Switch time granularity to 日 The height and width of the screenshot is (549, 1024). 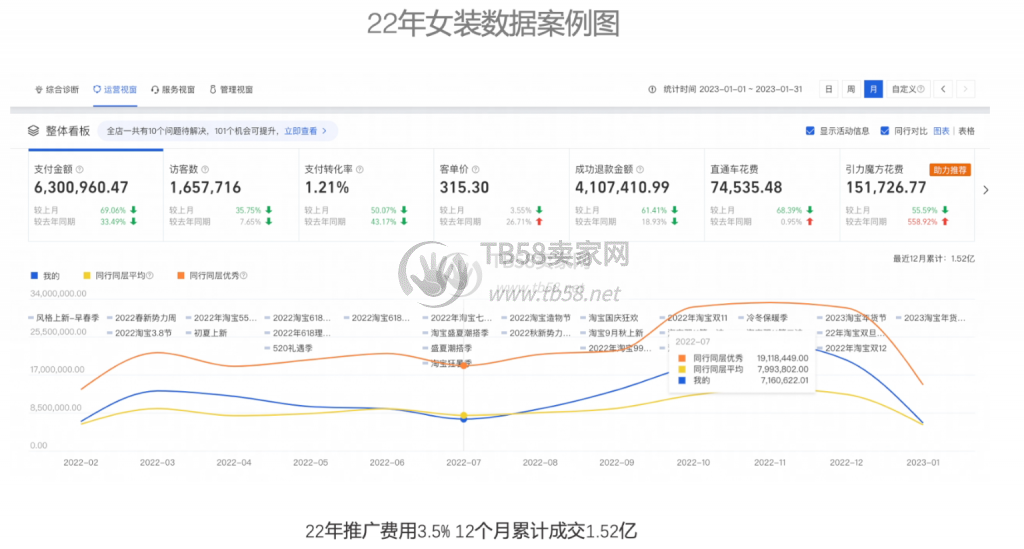tap(829, 89)
